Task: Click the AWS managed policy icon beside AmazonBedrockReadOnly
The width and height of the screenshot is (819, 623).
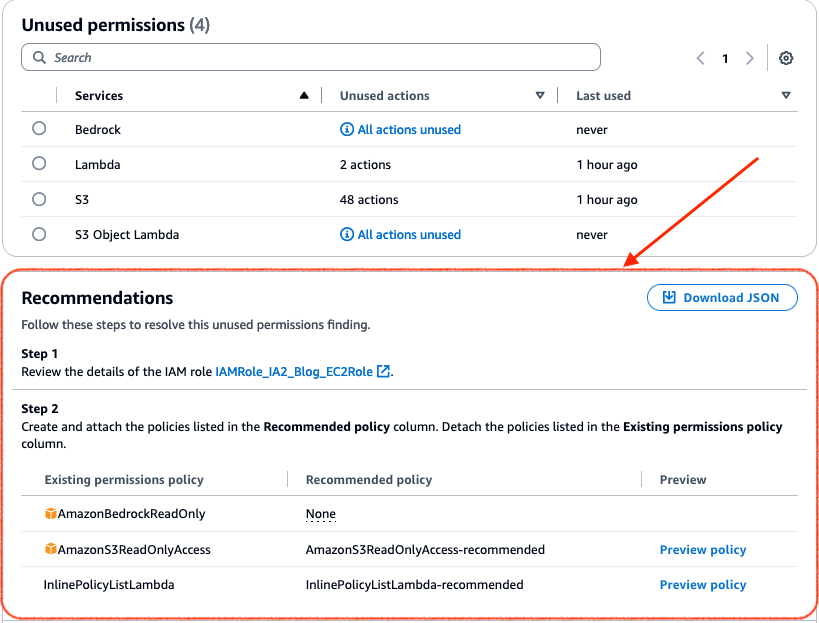Action: (49, 514)
